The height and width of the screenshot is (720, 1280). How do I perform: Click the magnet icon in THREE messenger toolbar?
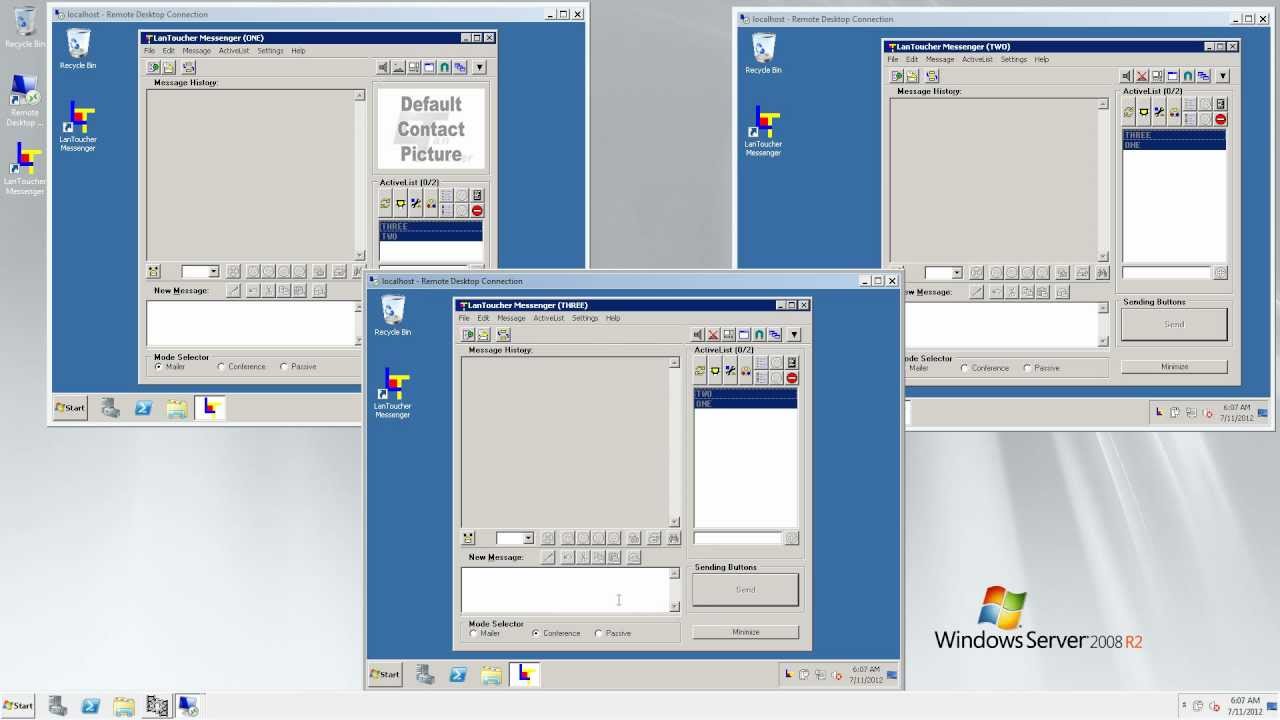[759, 334]
